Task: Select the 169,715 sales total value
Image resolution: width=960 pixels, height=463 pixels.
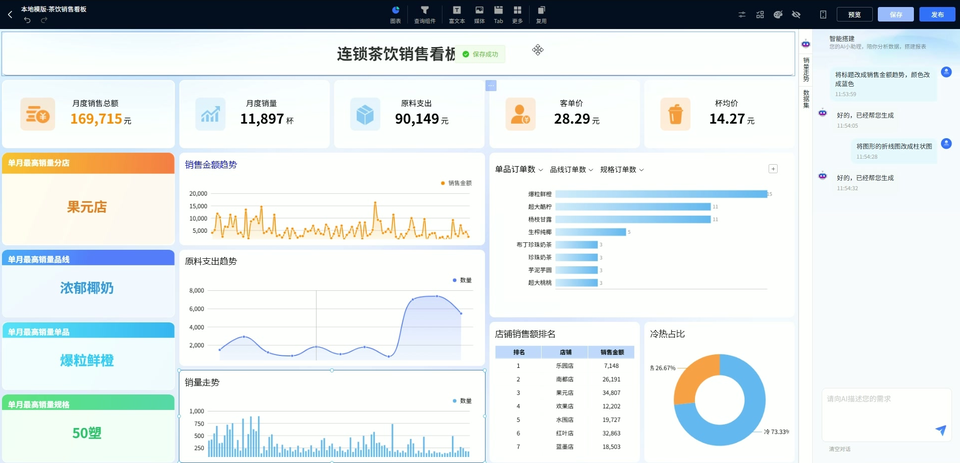Action: [x=96, y=119]
